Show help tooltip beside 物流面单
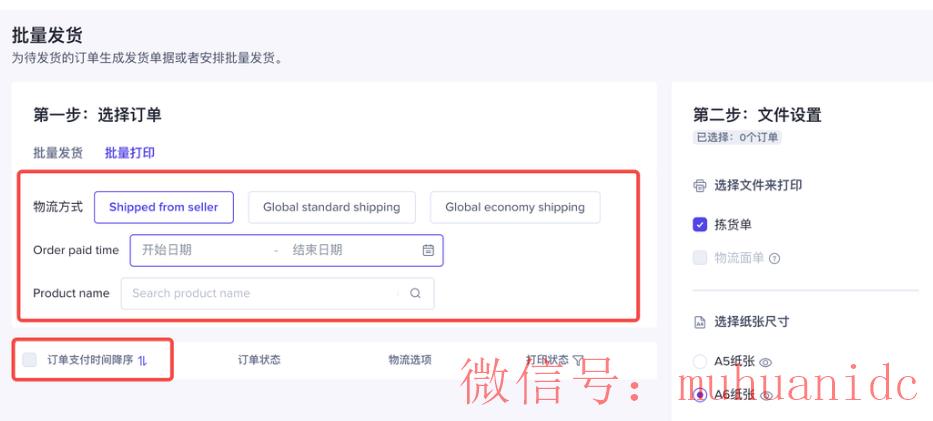 click(x=774, y=259)
